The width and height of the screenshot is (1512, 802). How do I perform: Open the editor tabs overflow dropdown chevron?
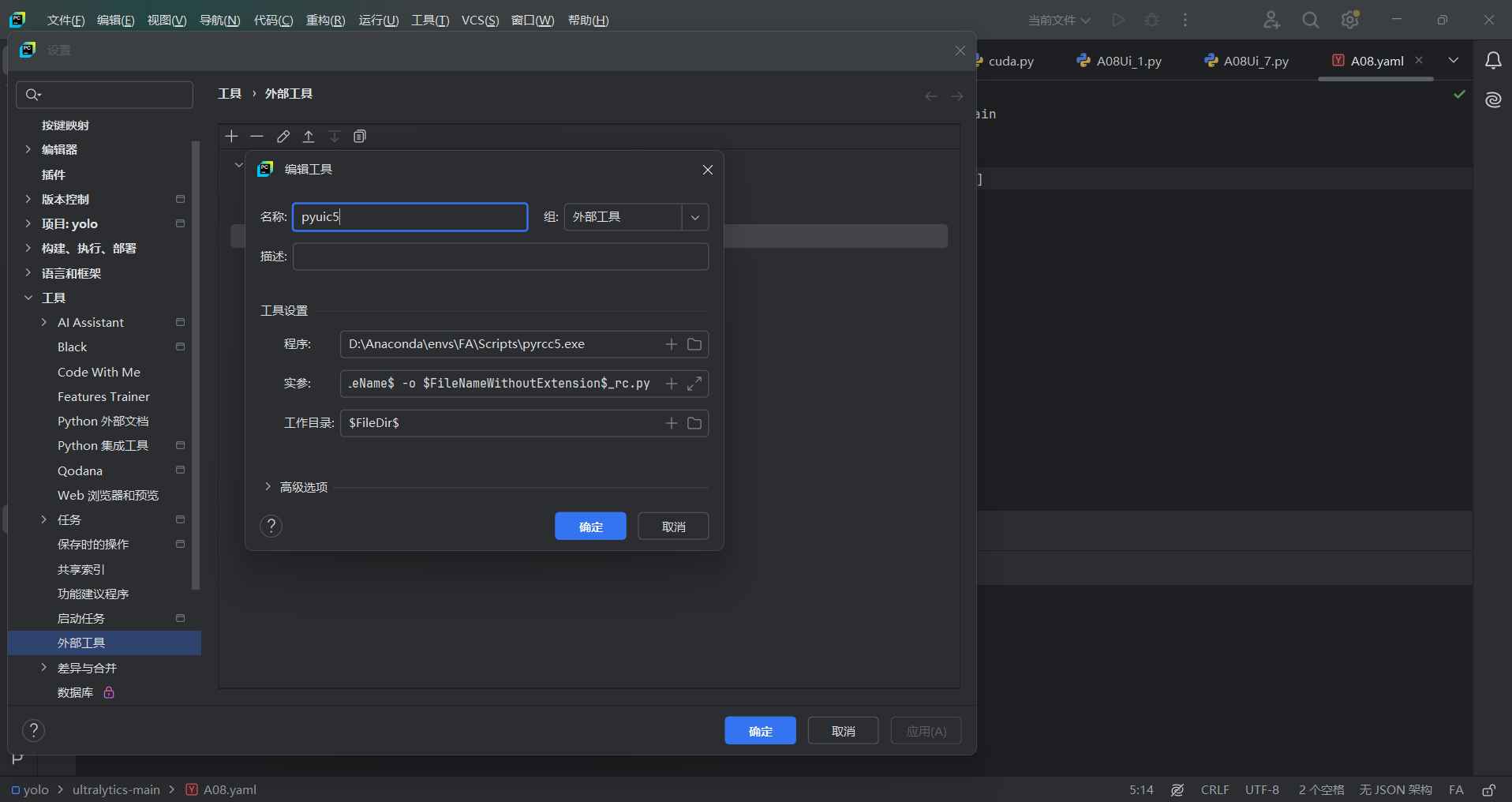(1454, 60)
